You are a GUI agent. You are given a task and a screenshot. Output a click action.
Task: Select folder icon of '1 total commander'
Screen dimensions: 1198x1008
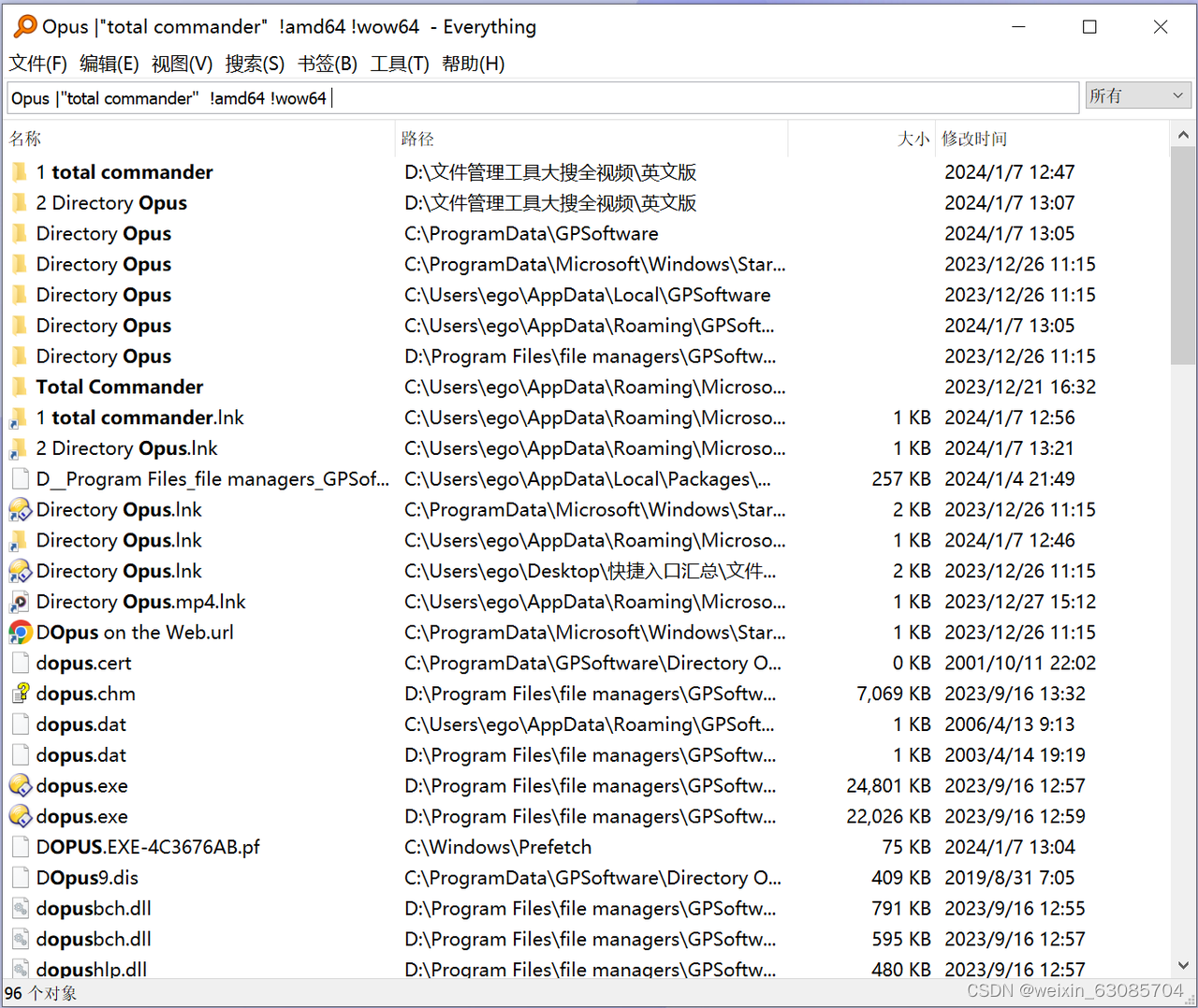point(20,172)
